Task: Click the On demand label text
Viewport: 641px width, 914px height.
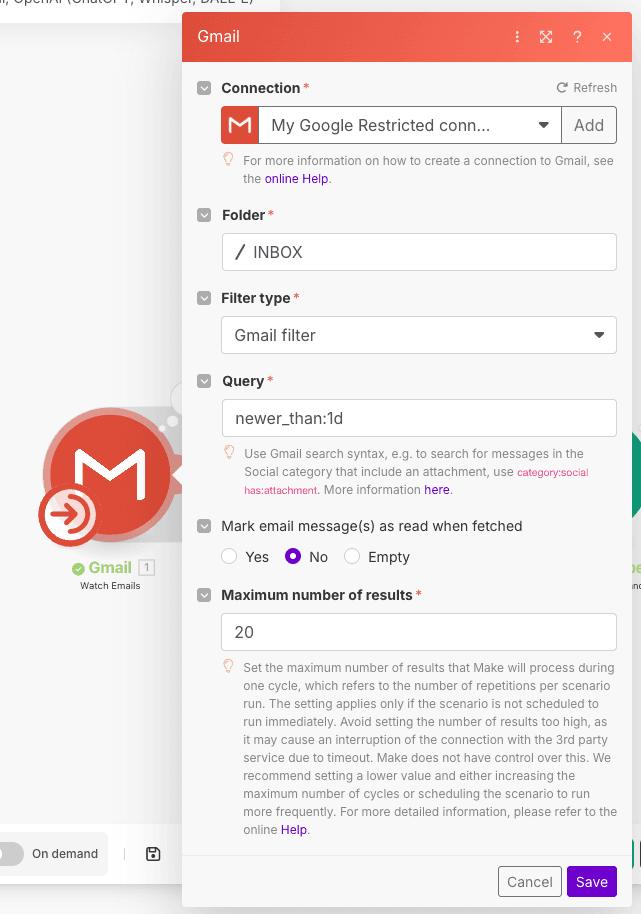Action: [x=65, y=854]
